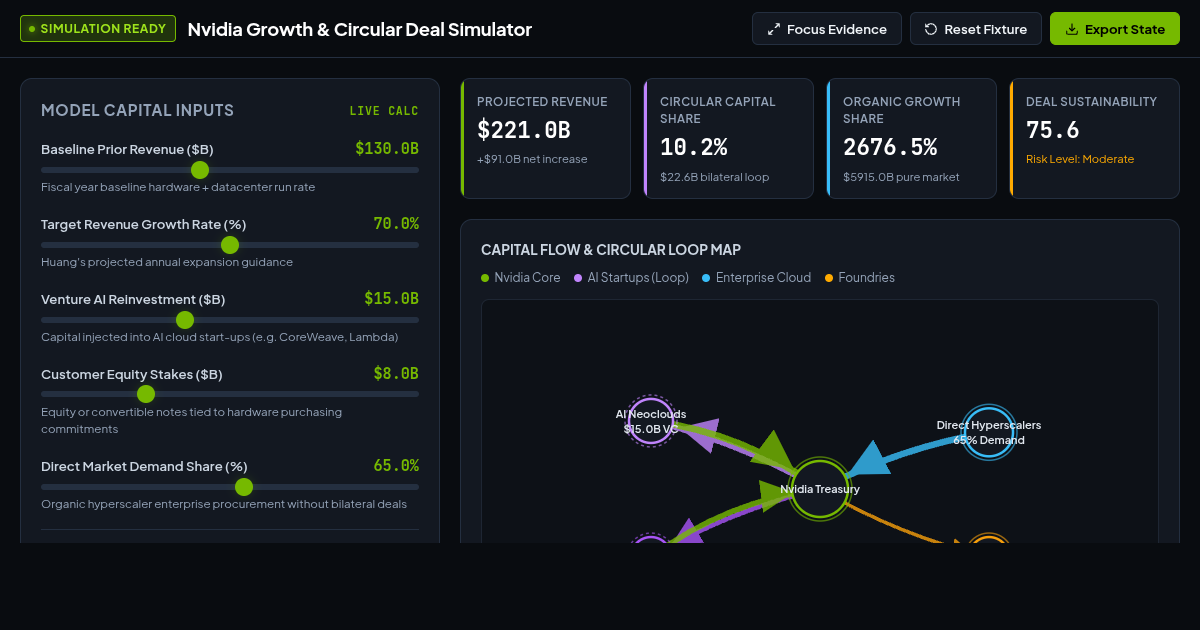This screenshot has height=630, width=1200.
Task: Click the $22.6B bilateral loop text
Action: click(x=714, y=177)
